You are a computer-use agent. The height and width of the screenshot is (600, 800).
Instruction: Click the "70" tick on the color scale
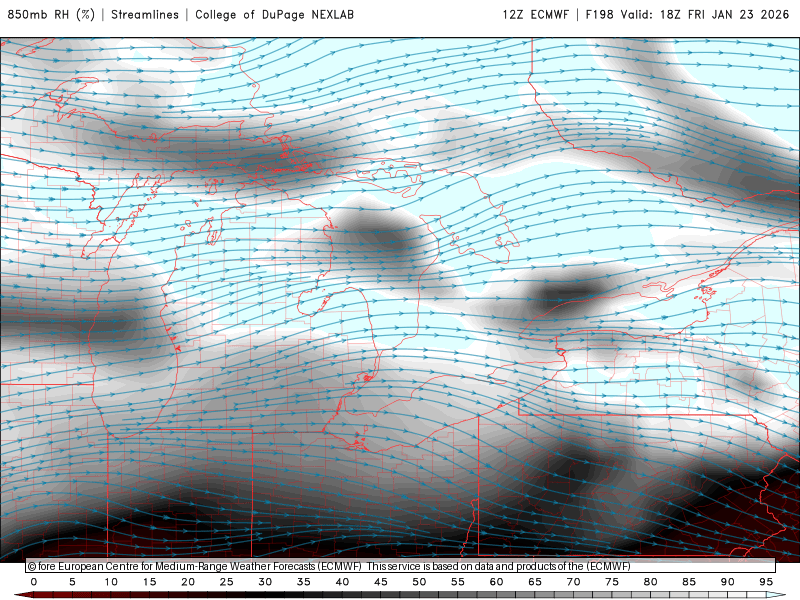point(573,582)
